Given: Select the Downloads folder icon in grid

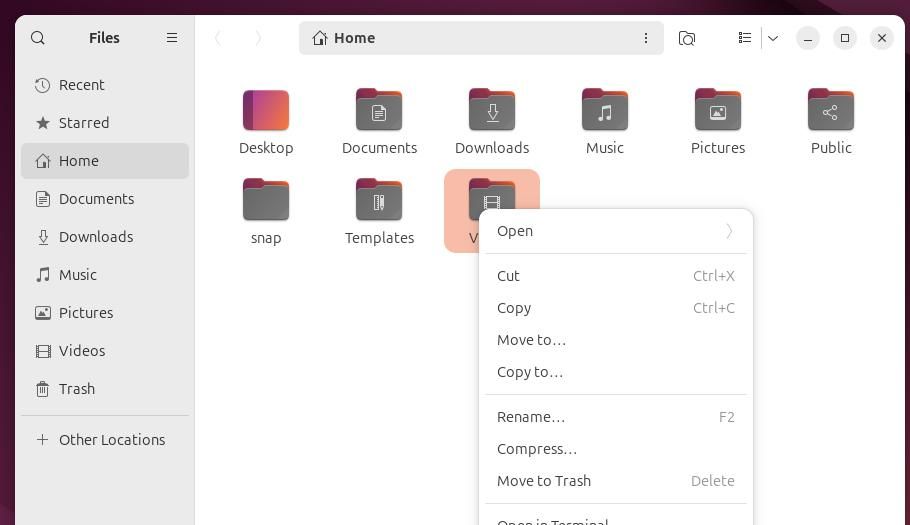Looking at the screenshot, I should pyautogui.click(x=492, y=110).
